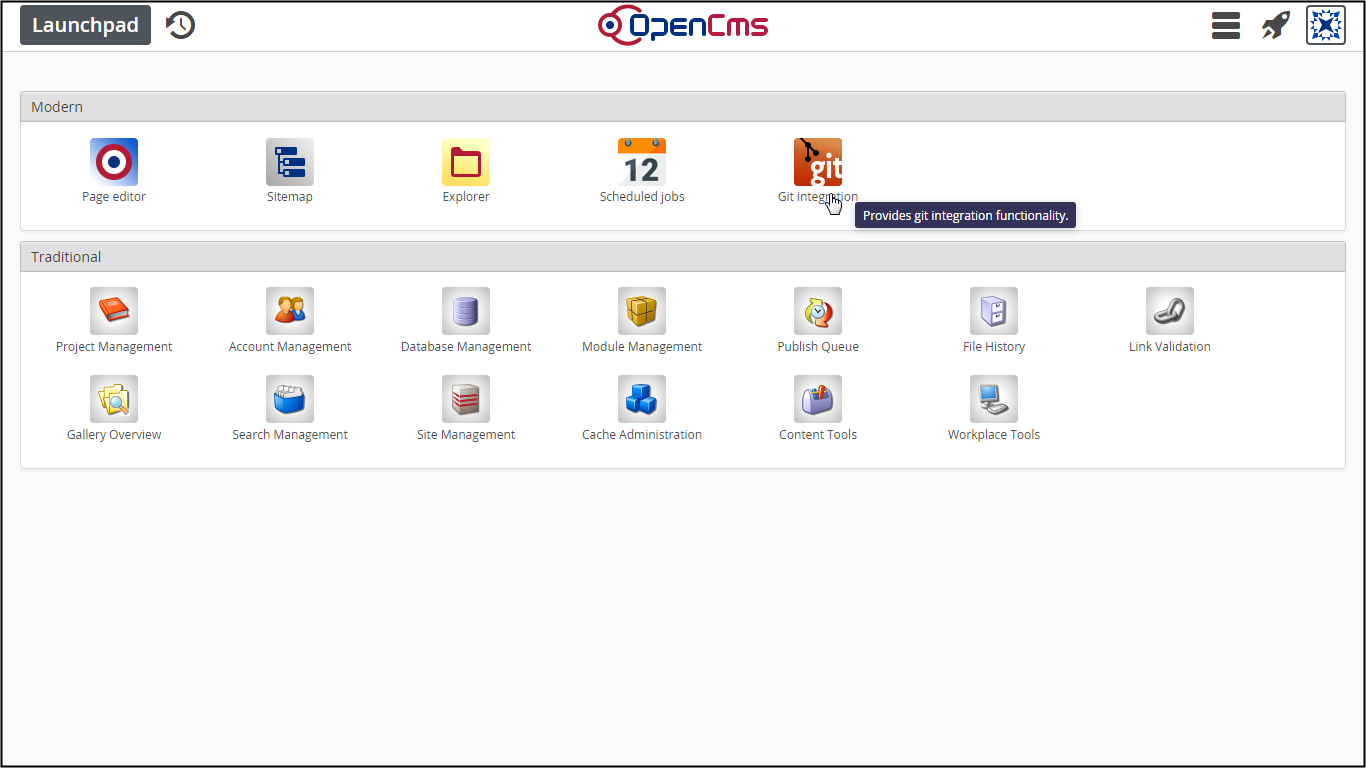Launch Database Management tool
Viewport: 1366px width, 768px height.
[x=466, y=312]
